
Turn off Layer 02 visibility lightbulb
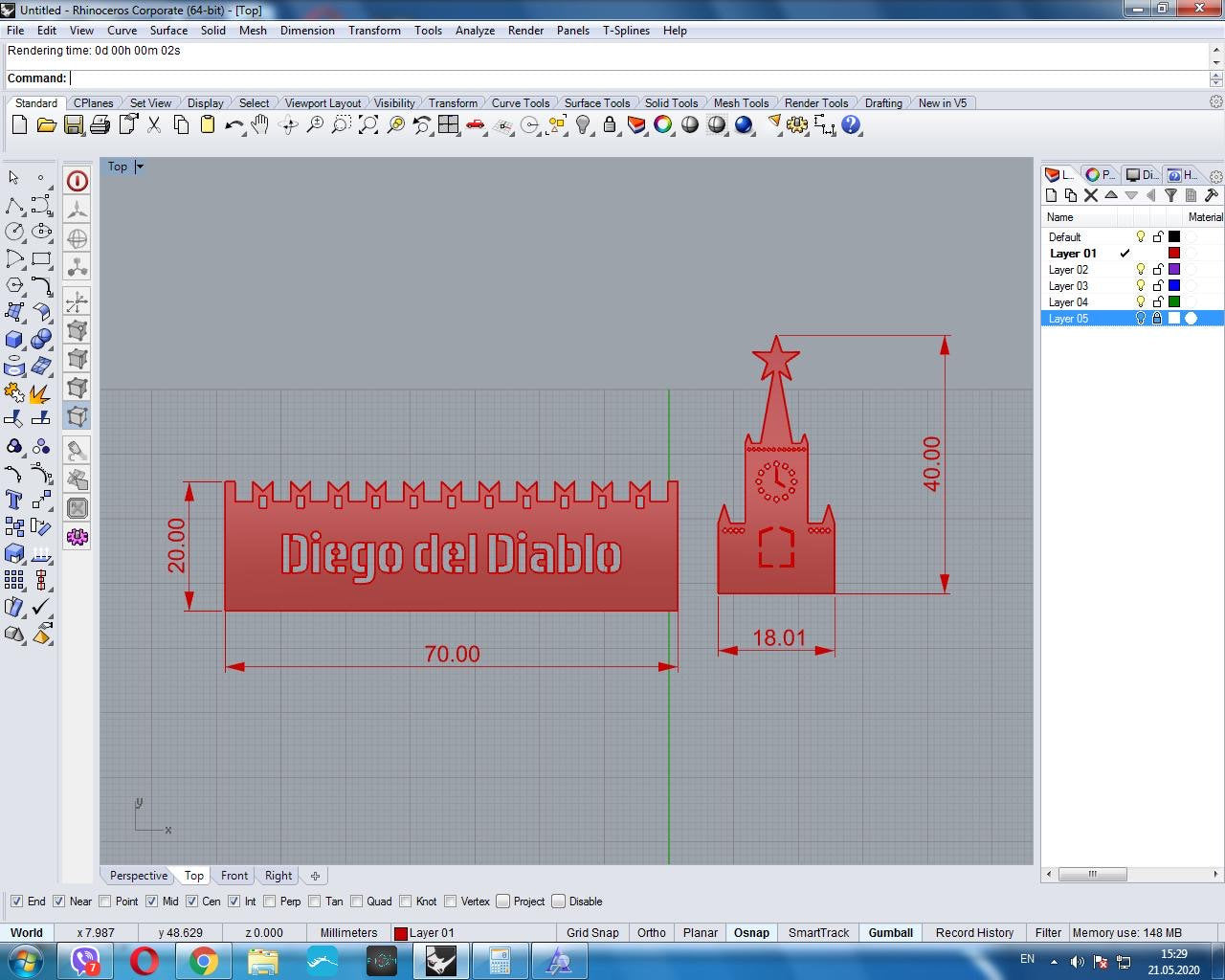pyautogui.click(x=1140, y=270)
